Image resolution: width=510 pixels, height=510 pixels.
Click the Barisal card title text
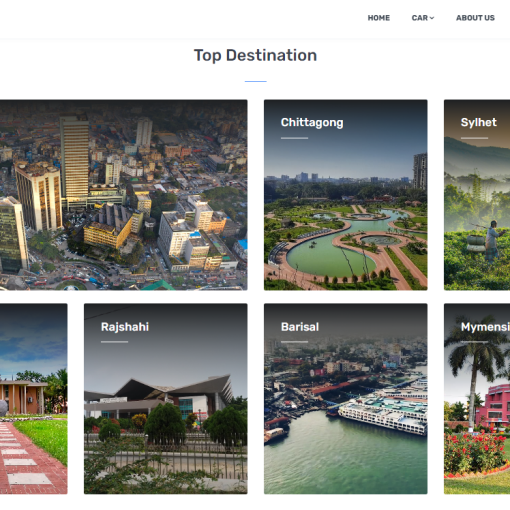300,327
